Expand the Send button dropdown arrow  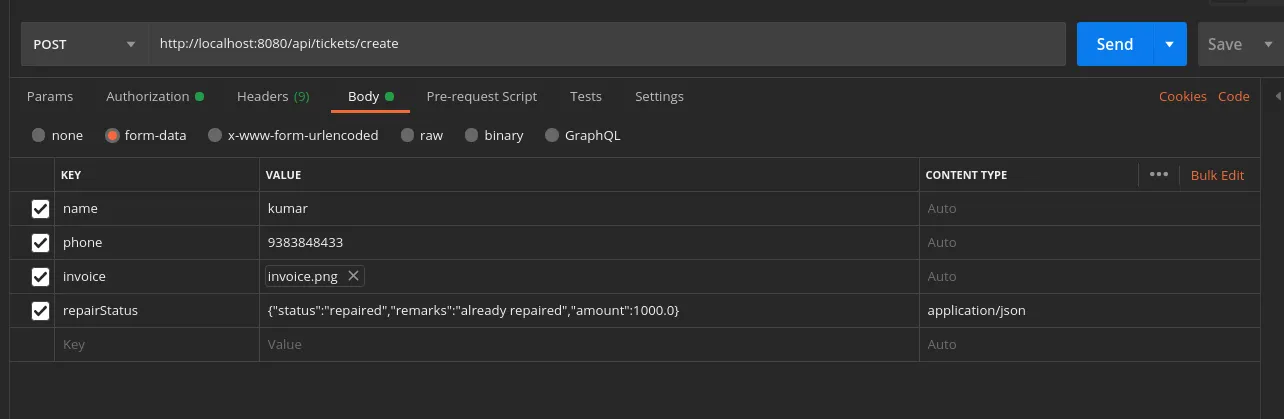click(1169, 44)
